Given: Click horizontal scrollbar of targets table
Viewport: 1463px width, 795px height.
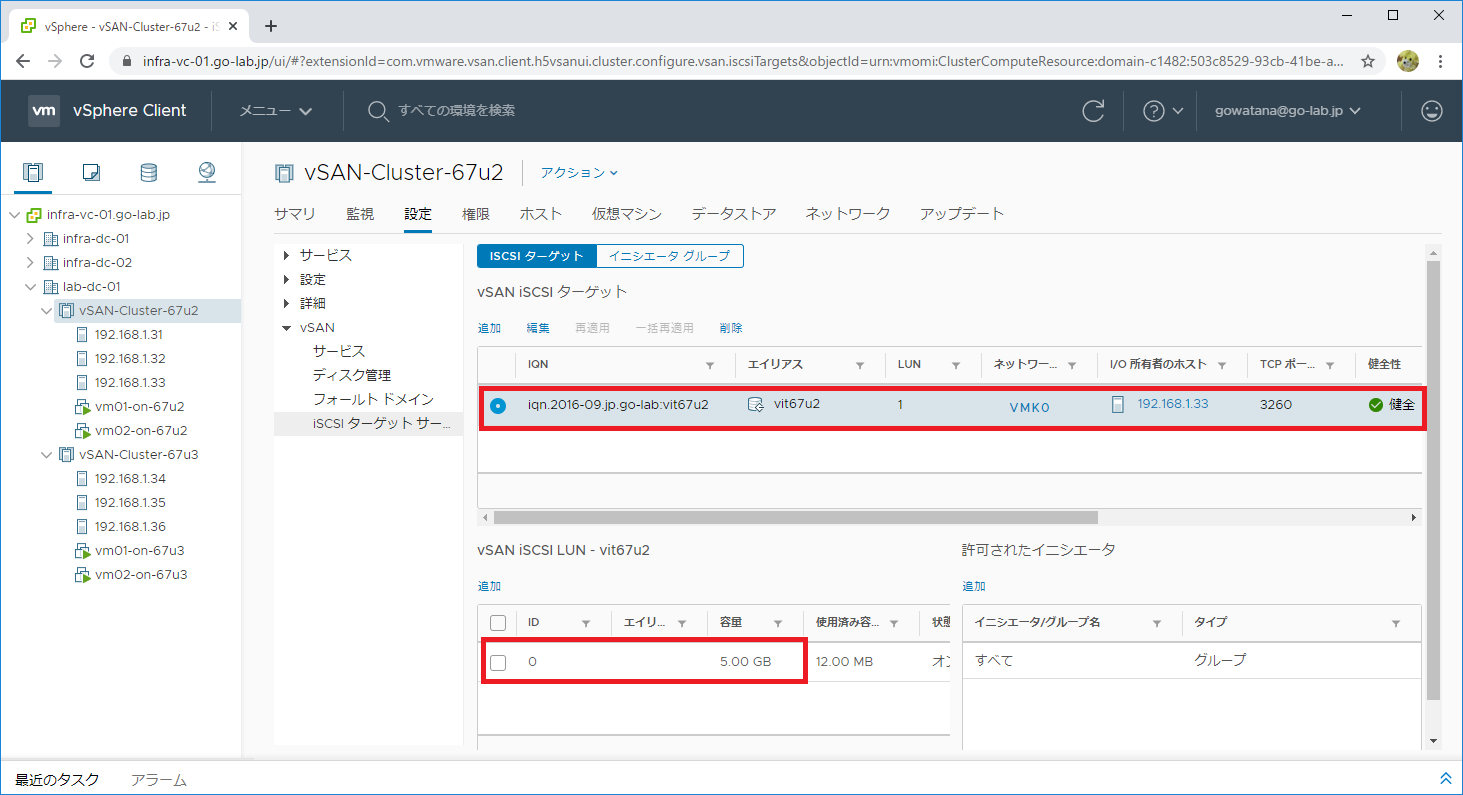Looking at the screenshot, I should [x=795, y=518].
